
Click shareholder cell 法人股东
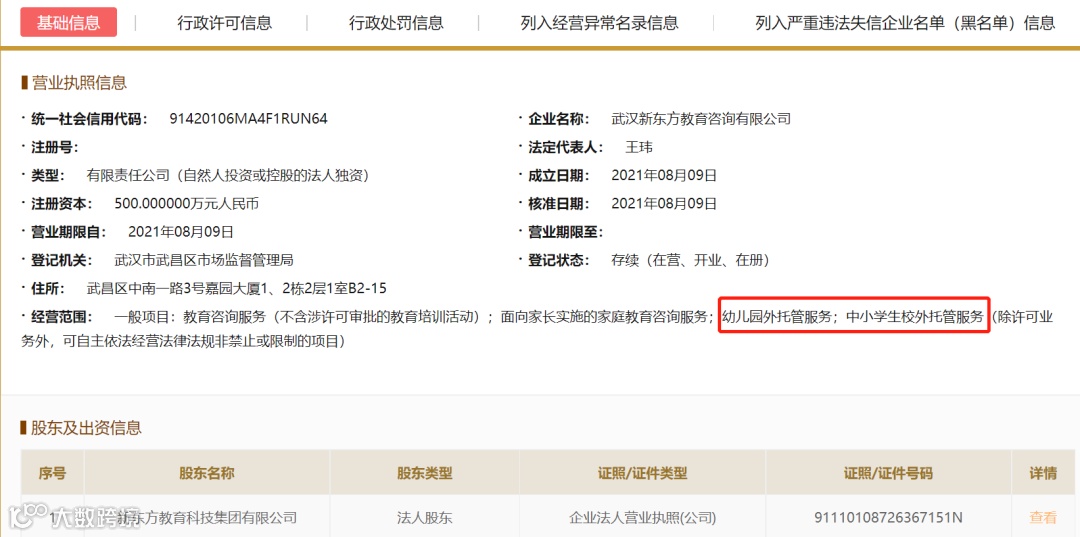[424, 518]
